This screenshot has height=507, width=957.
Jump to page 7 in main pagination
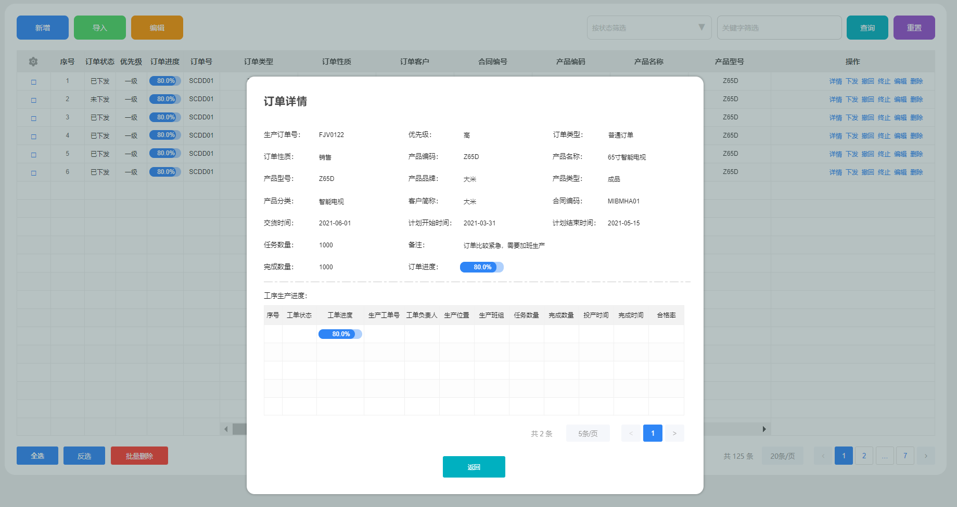[x=905, y=456]
